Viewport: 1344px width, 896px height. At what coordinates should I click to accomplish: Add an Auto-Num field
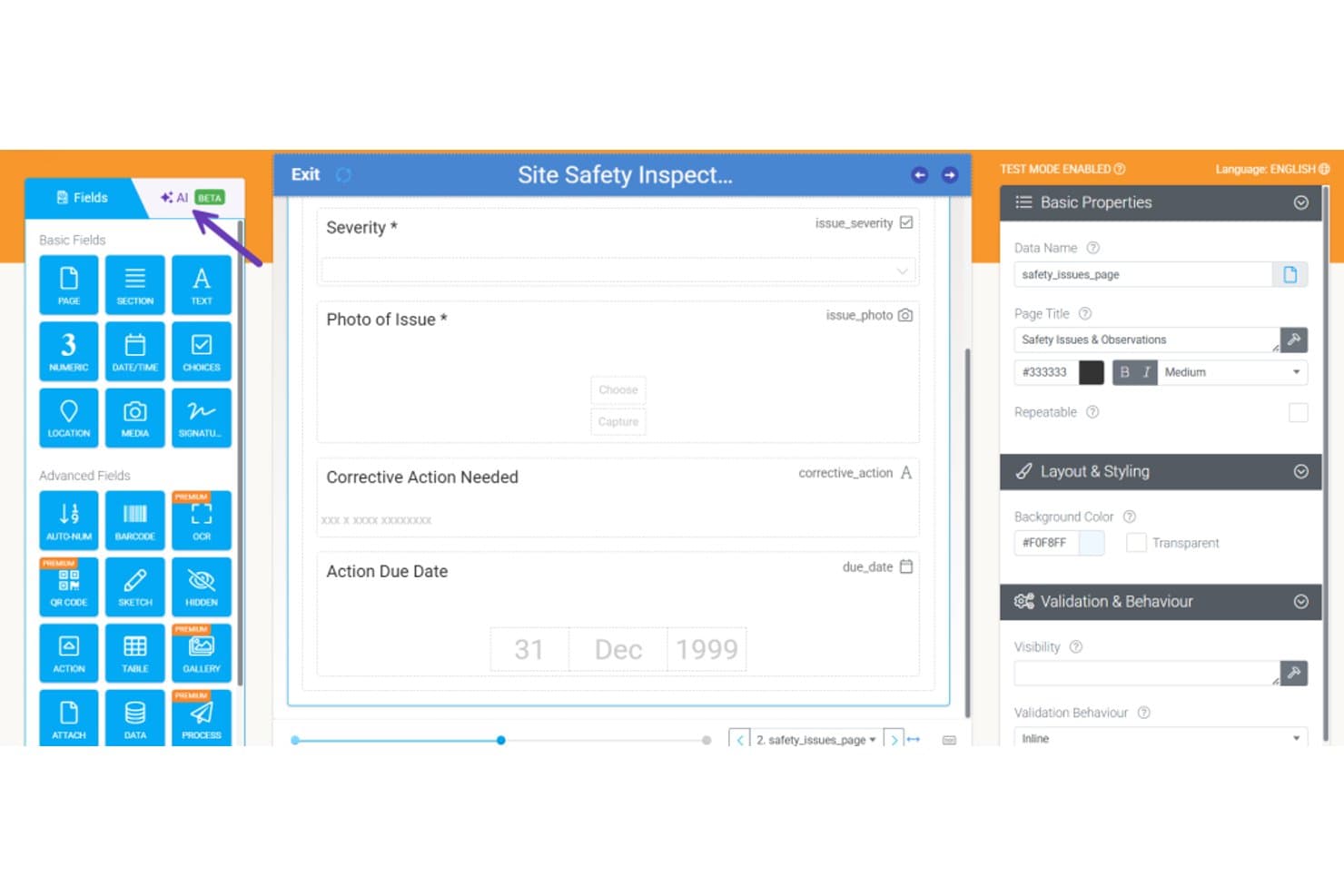pos(69,520)
